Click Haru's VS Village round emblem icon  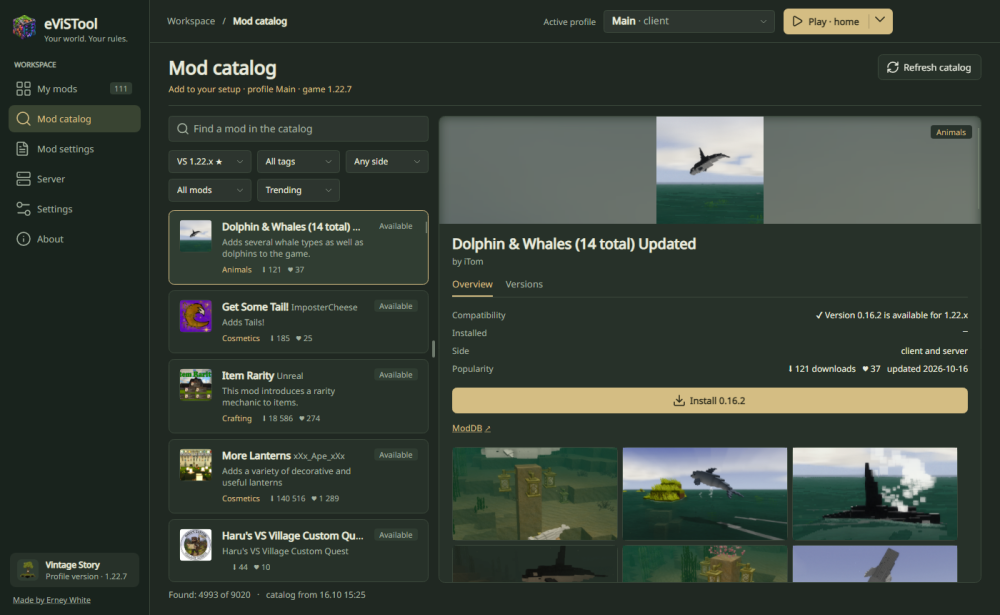coord(195,545)
